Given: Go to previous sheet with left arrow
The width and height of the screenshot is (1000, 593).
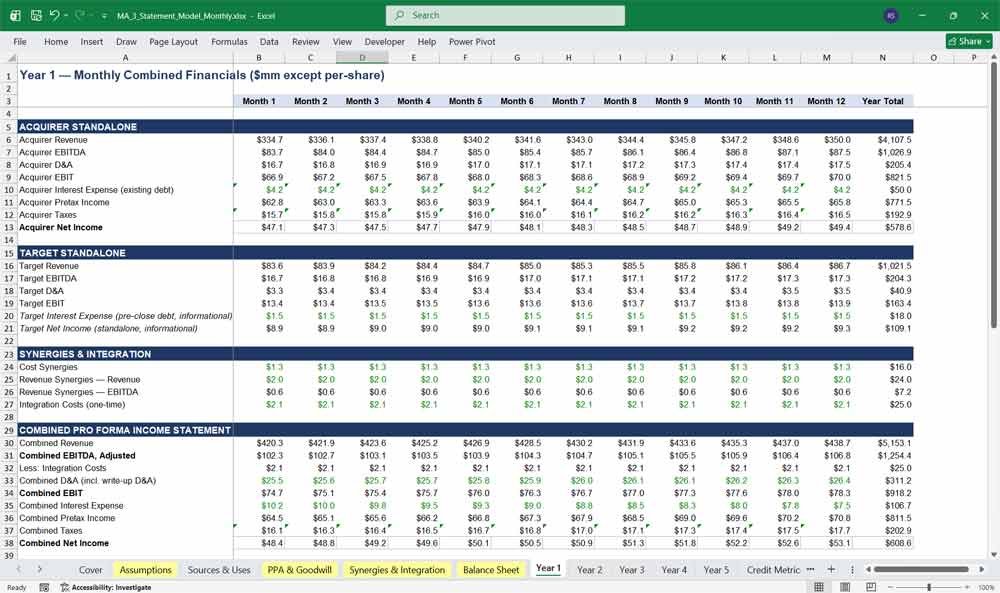Looking at the screenshot, I should click(x=18, y=569).
